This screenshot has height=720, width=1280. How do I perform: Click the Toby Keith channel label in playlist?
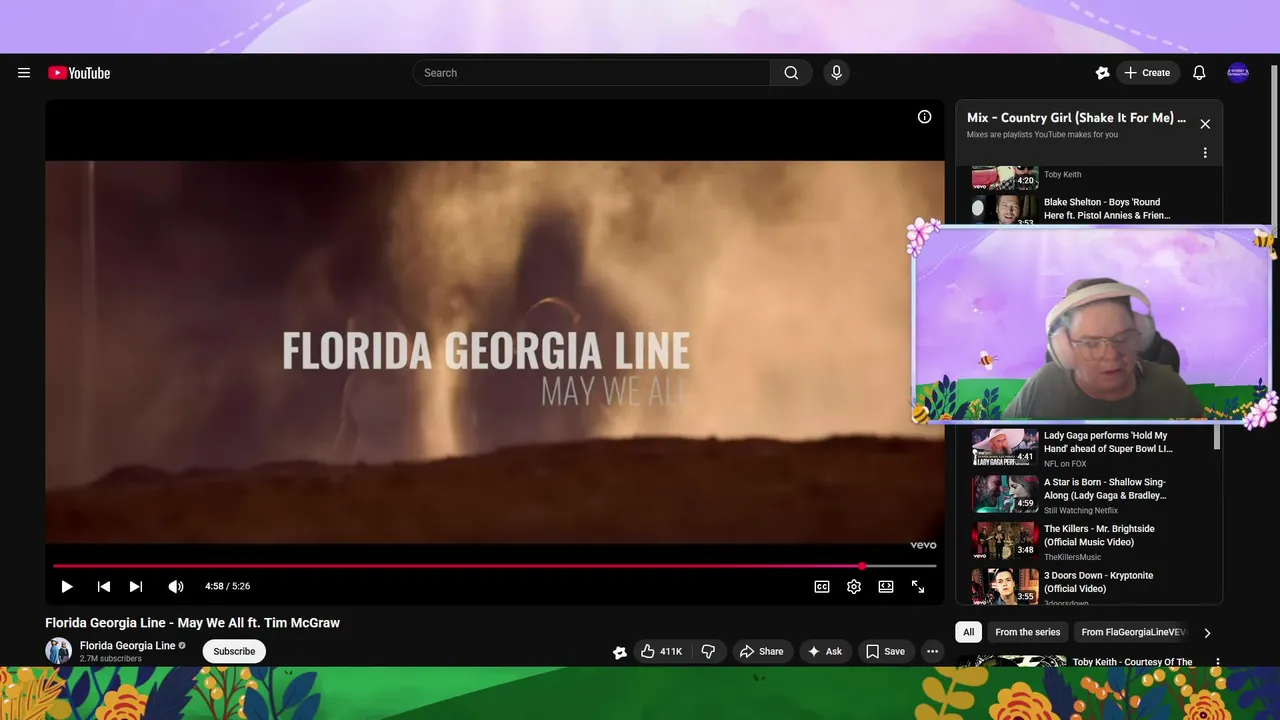click(1062, 174)
